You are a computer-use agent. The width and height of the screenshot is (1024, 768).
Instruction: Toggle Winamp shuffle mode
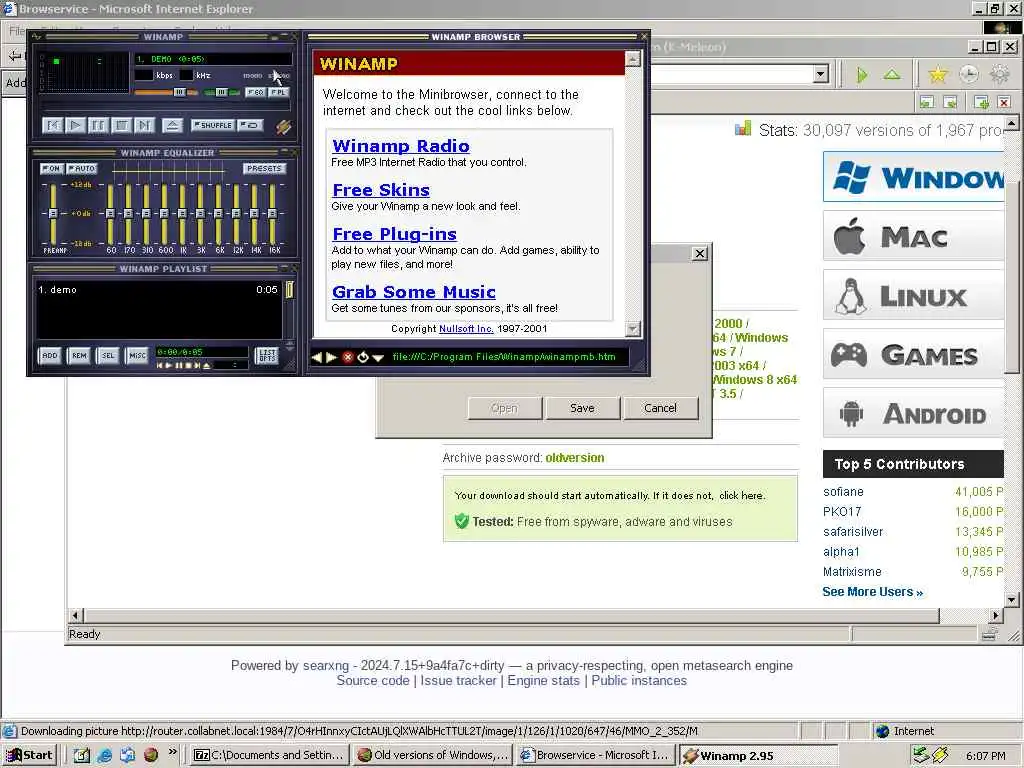coord(212,125)
